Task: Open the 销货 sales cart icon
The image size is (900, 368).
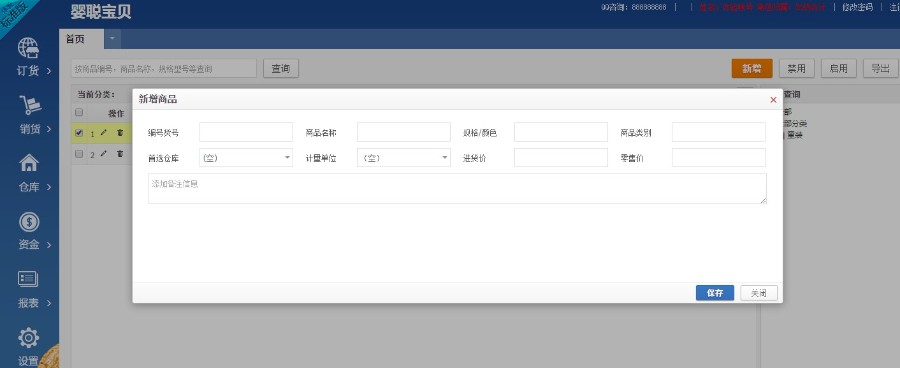Action: coord(30,105)
